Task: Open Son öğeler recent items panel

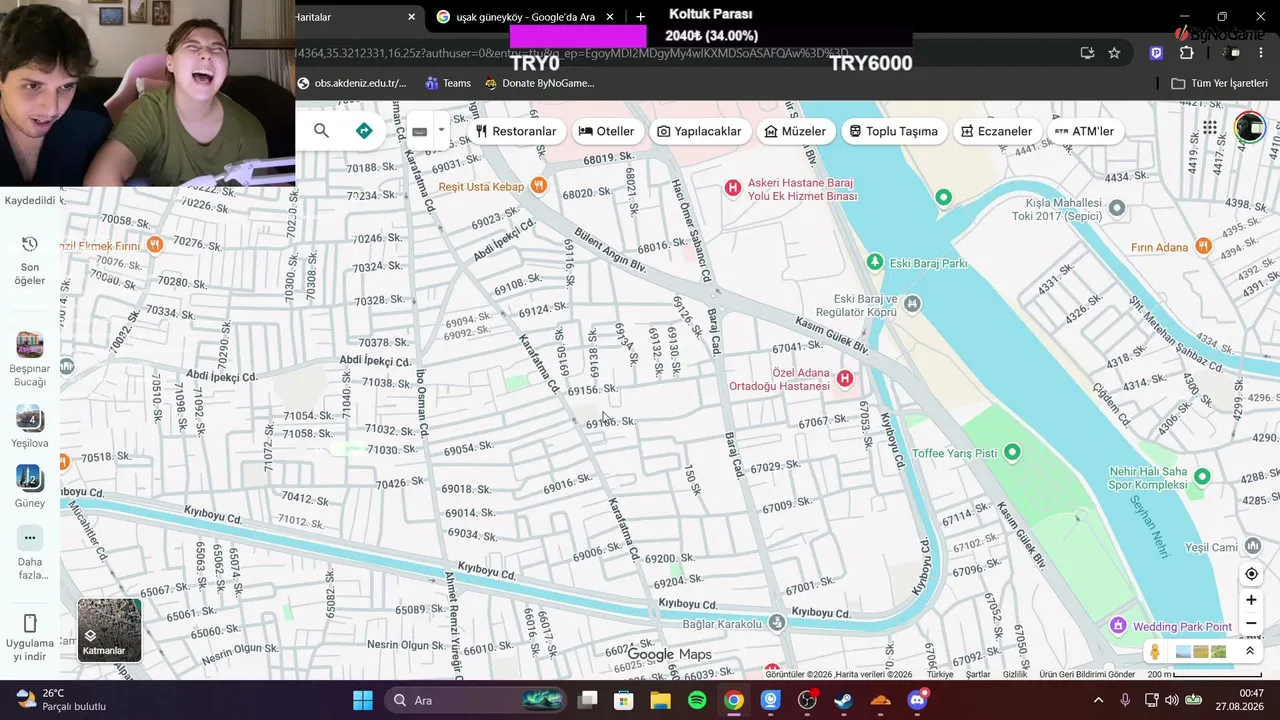Action: click(x=30, y=259)
